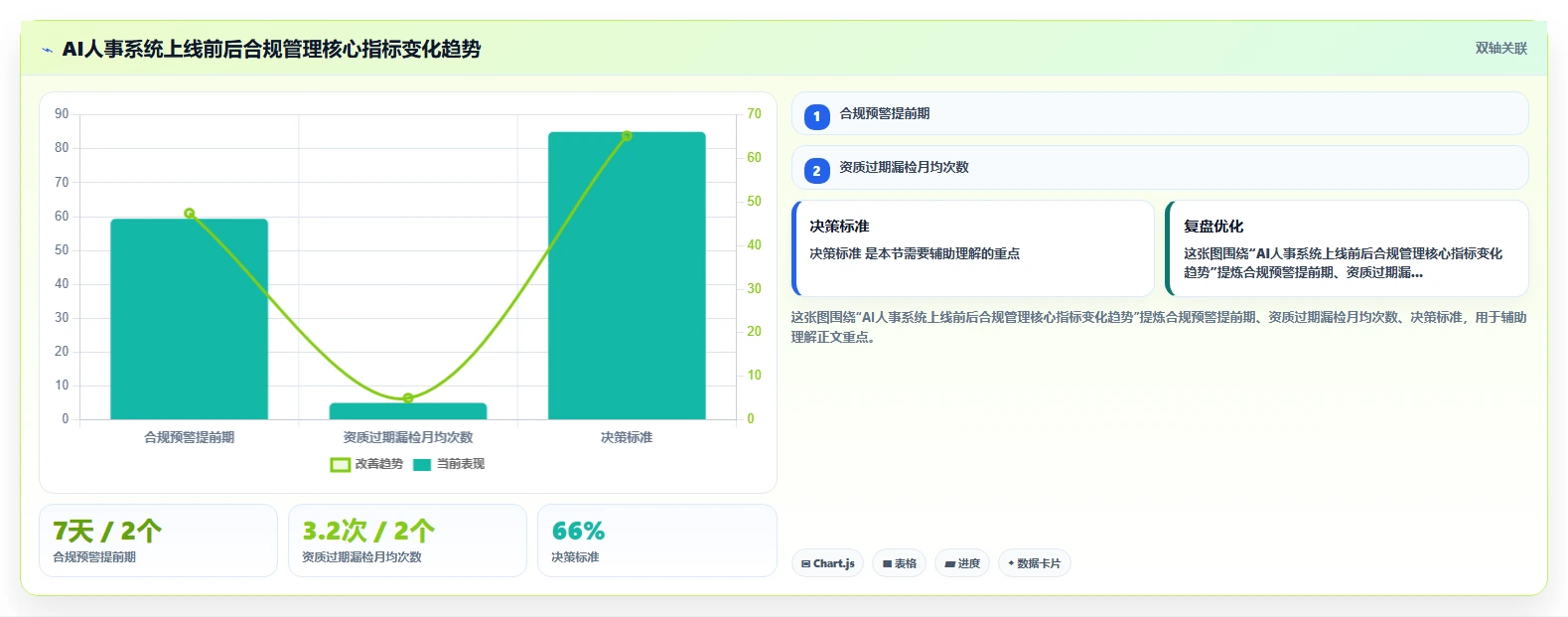Click the summary paragraph below the cards
1568x617 pixels.
tap(1159, 327)
